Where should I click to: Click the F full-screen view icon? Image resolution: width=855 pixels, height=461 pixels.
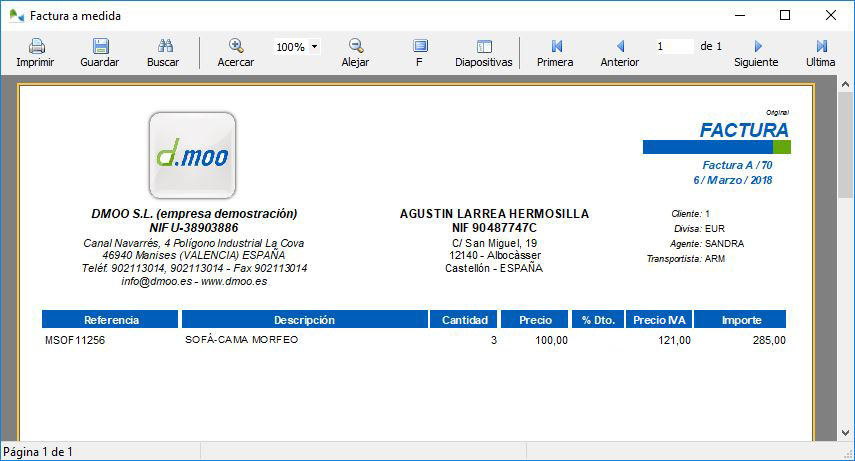click(420, 46)
